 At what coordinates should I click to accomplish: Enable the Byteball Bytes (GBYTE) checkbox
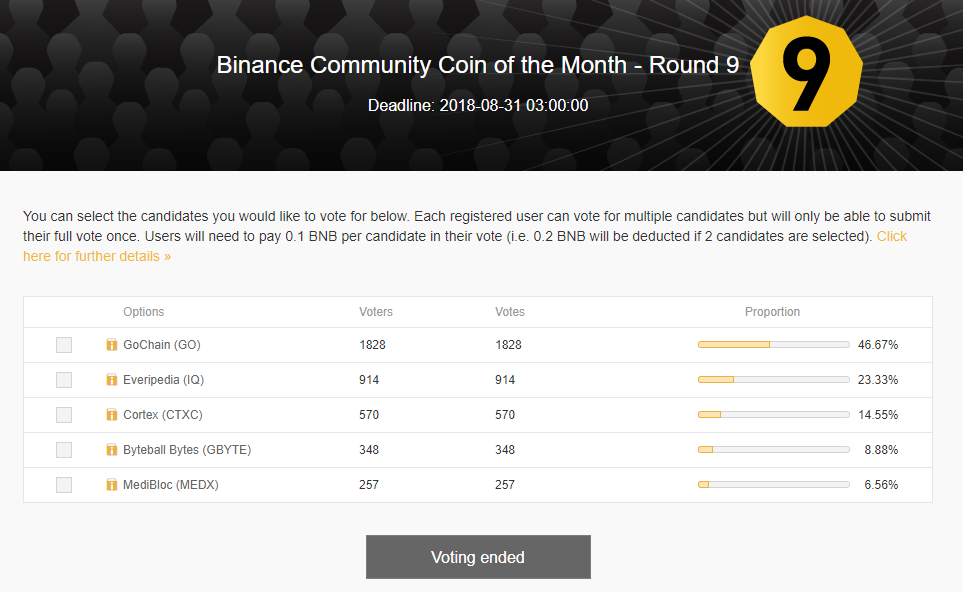64,450
